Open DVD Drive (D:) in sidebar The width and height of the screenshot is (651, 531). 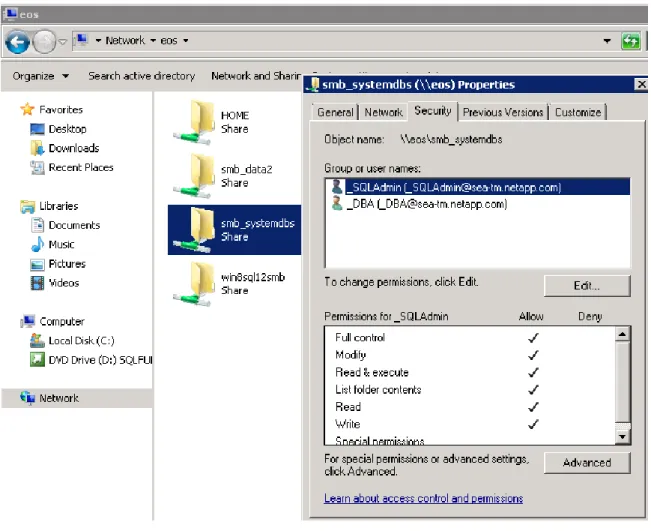coord(100,360)
